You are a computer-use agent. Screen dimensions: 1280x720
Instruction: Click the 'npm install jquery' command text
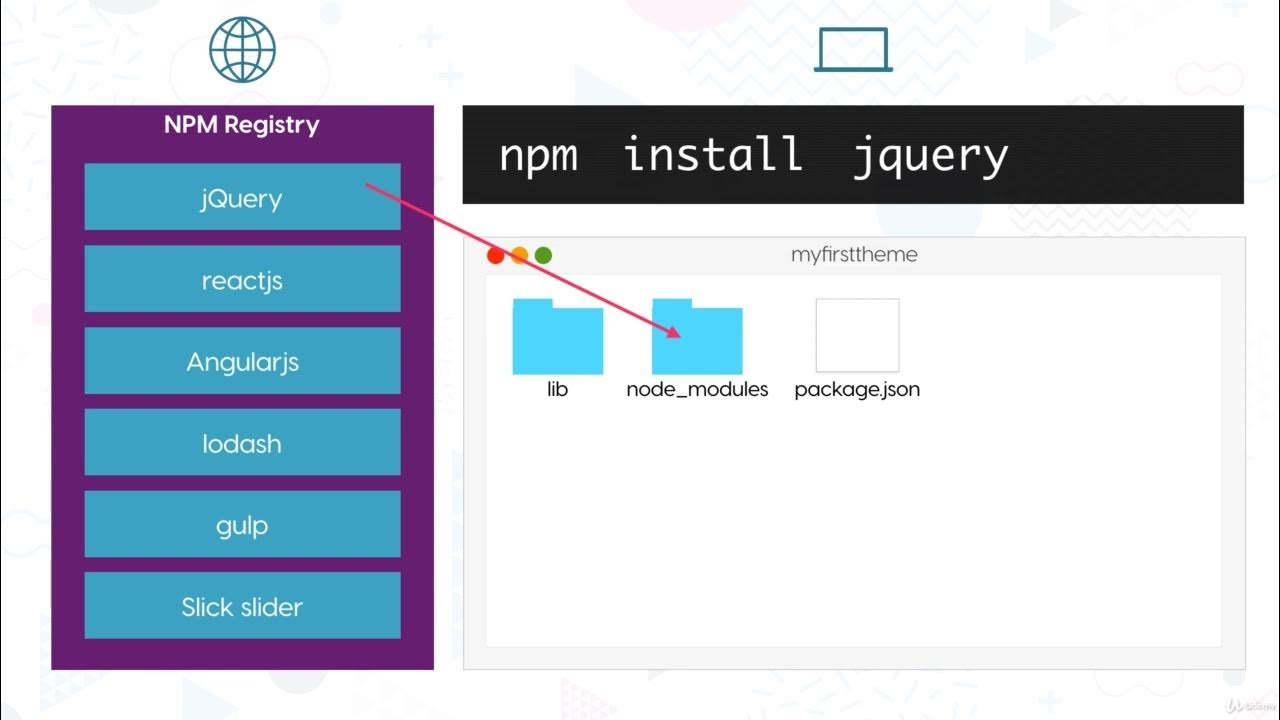[753, 156]
